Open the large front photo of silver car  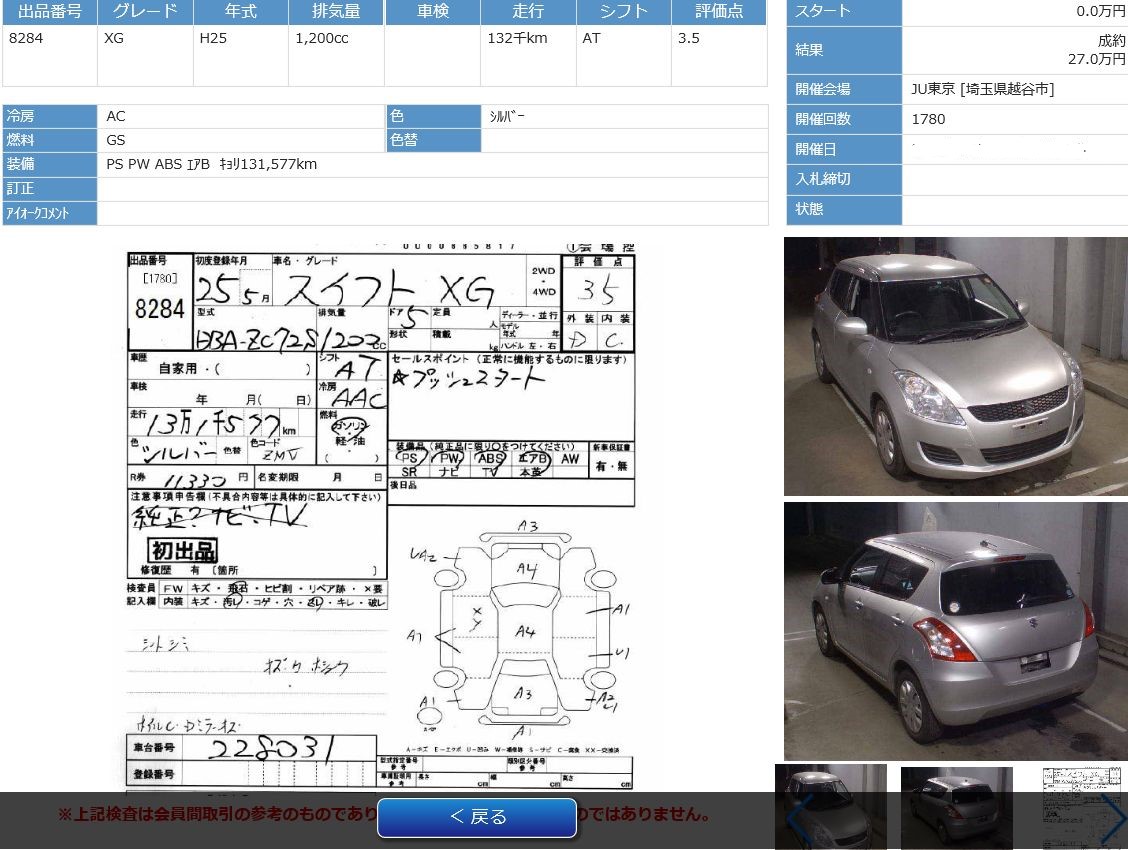pyautogui.click(x=955, y=366)
